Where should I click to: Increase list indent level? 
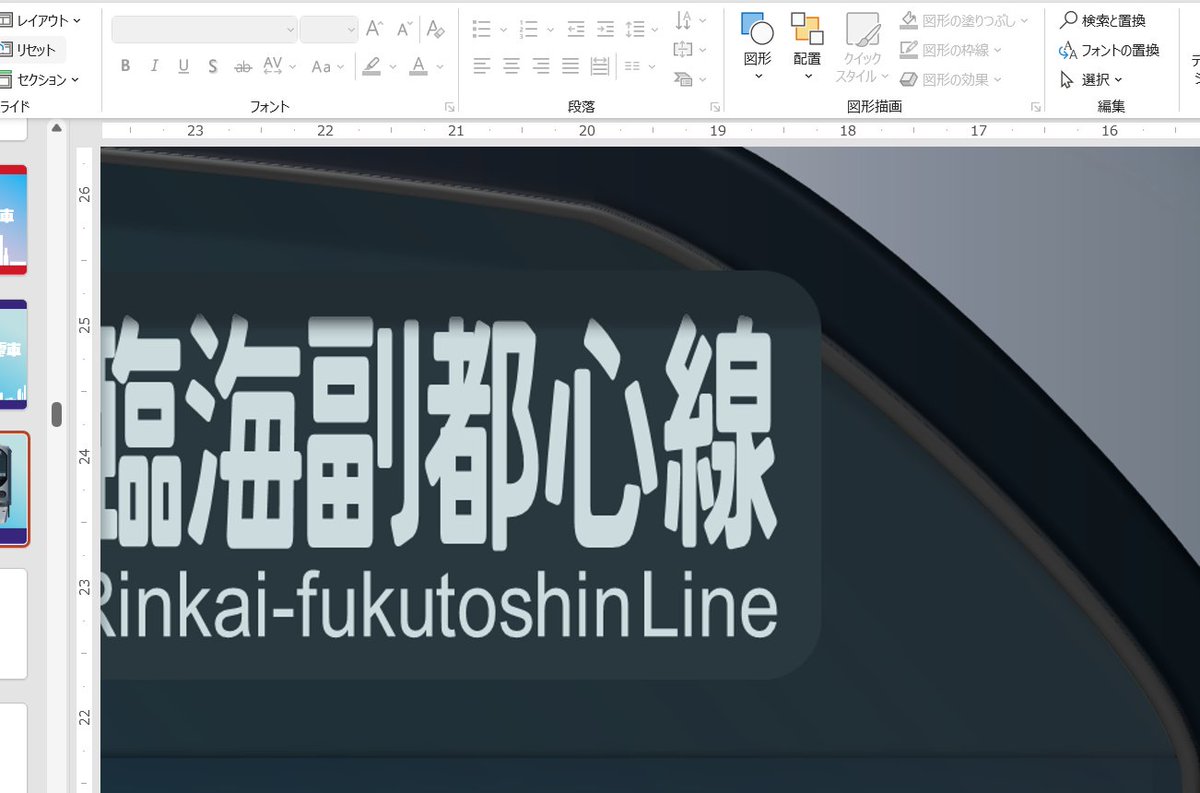[605, 29]
